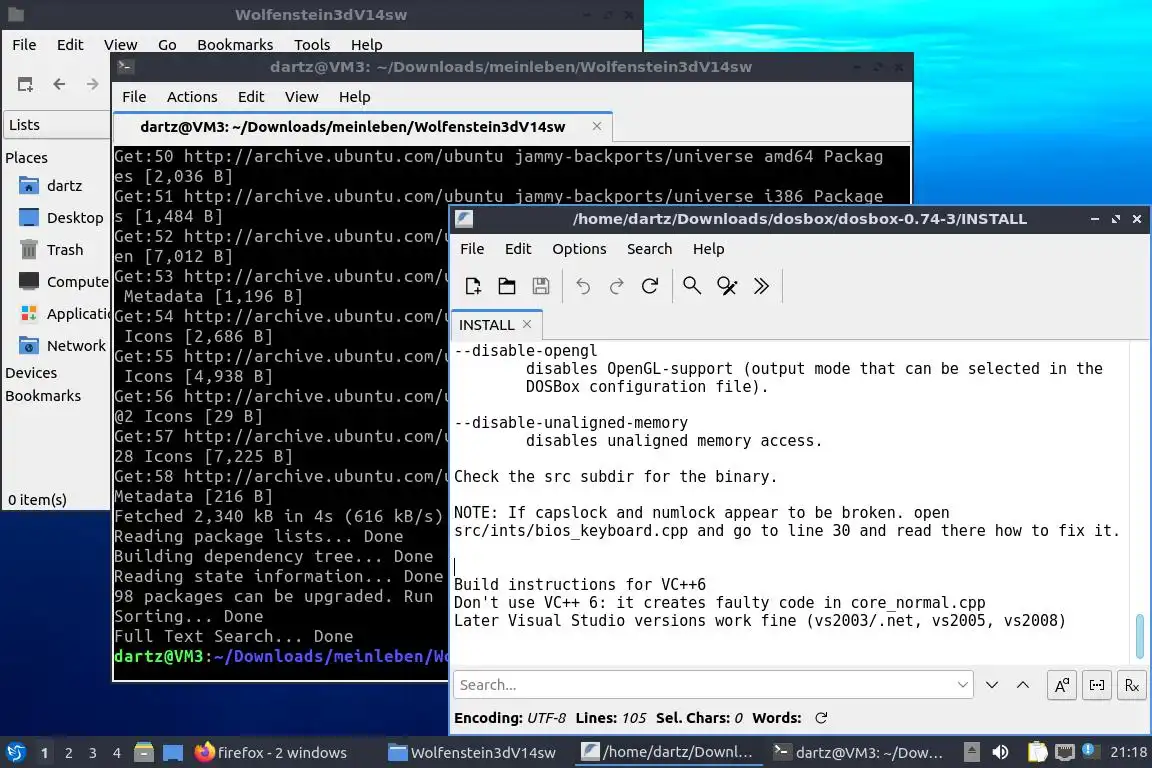Click the Devices section header
This screenshot has height=768, width=1152.
[x=31, y=373]
